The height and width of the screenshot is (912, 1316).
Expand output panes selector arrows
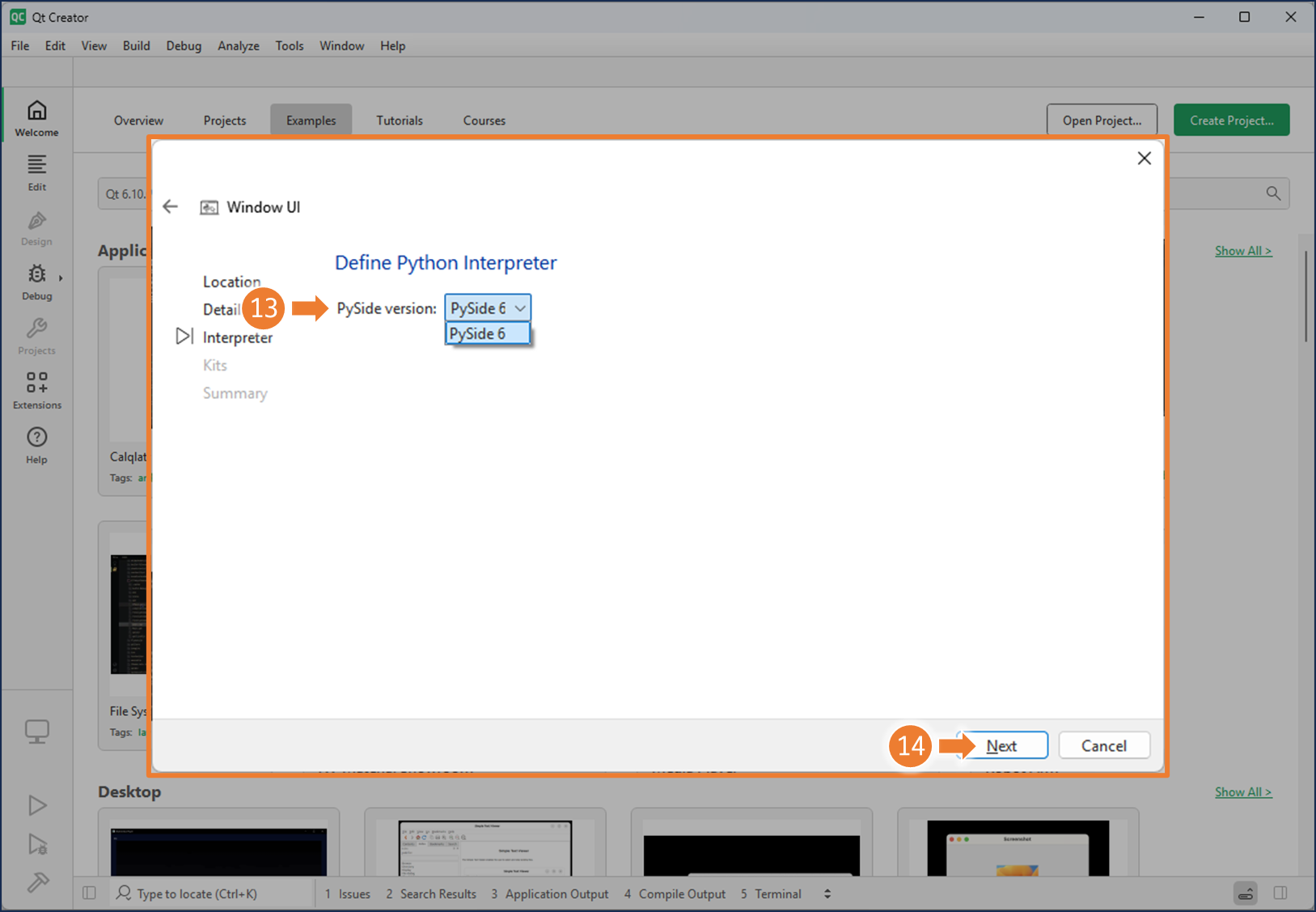click(x=827, y=893)
